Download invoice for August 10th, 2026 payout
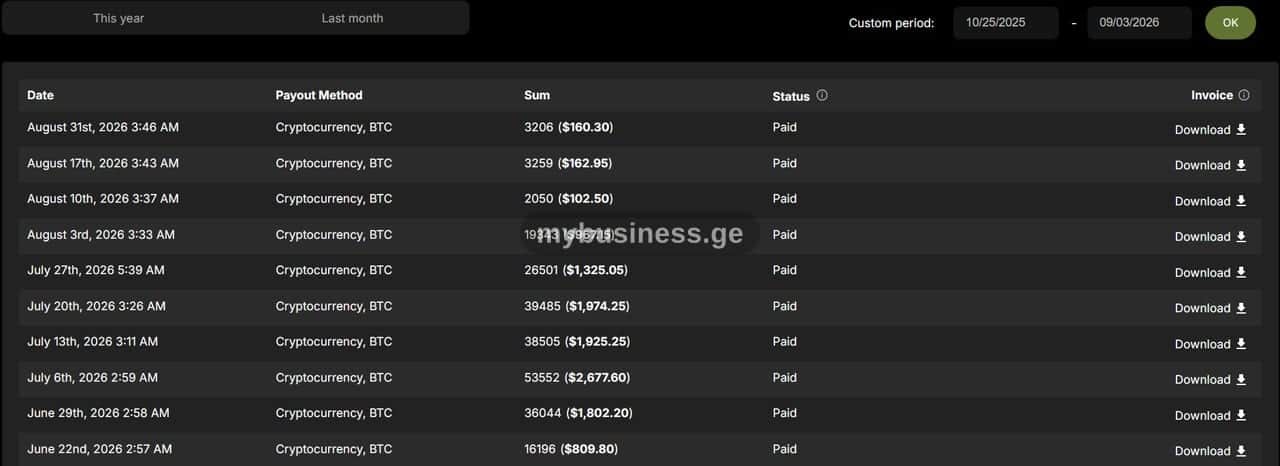The width and height of the screenshot is (1280, 466). [1210, 201]
